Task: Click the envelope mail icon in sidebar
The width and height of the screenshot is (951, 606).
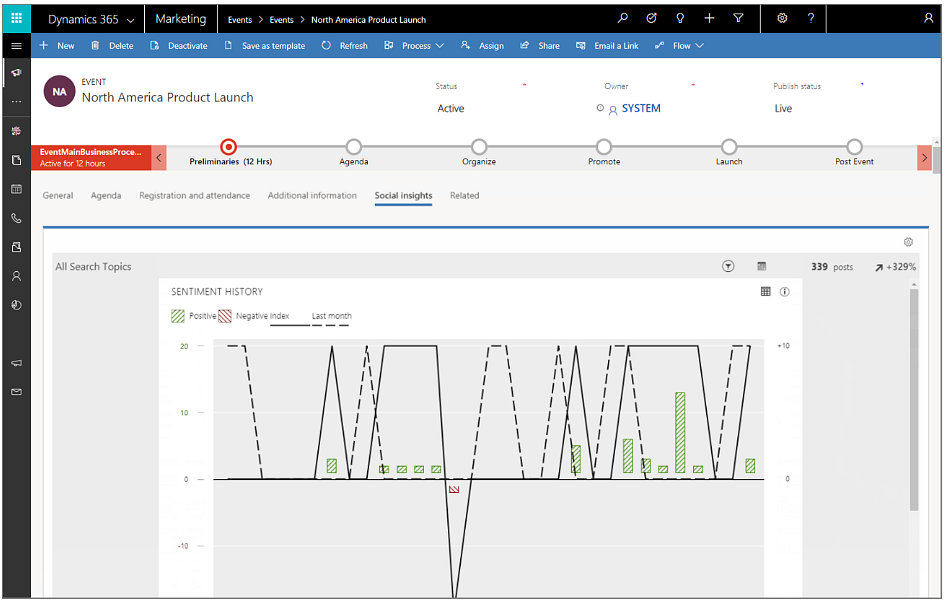Action: point(16,392)
